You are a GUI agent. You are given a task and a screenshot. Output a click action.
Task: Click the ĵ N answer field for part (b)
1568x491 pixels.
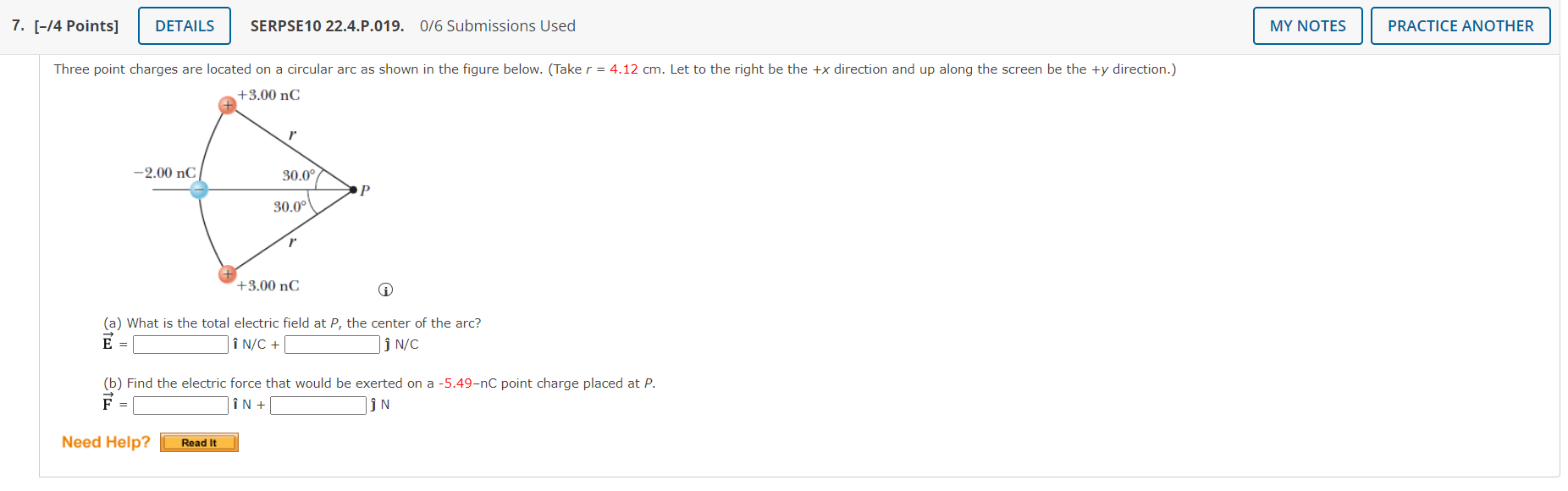tap(317, 405)
